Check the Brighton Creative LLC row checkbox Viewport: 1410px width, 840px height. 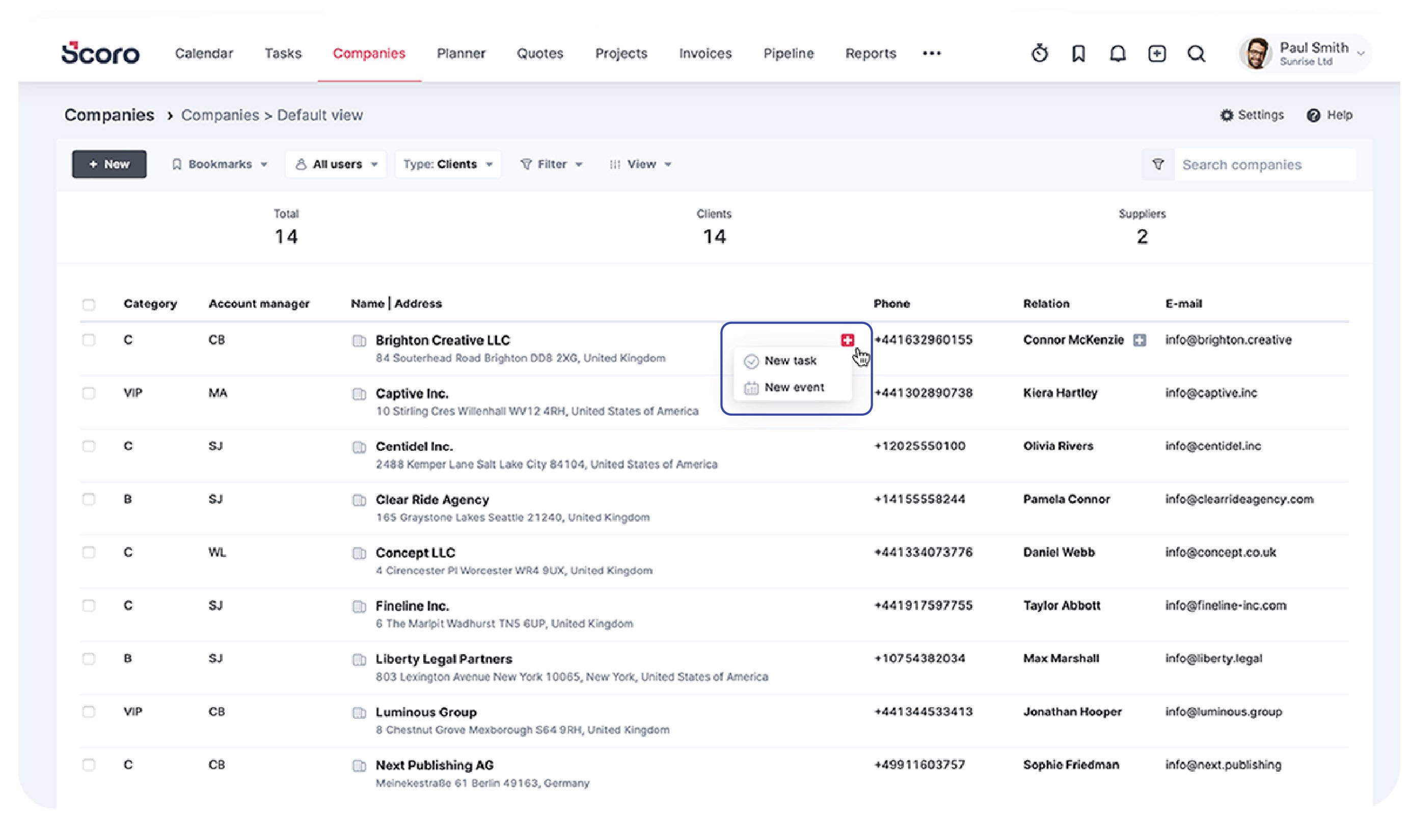[89, 341]
